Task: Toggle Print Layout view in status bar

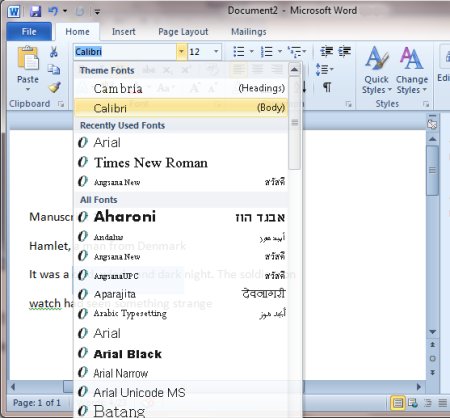Action: (397, 403)
